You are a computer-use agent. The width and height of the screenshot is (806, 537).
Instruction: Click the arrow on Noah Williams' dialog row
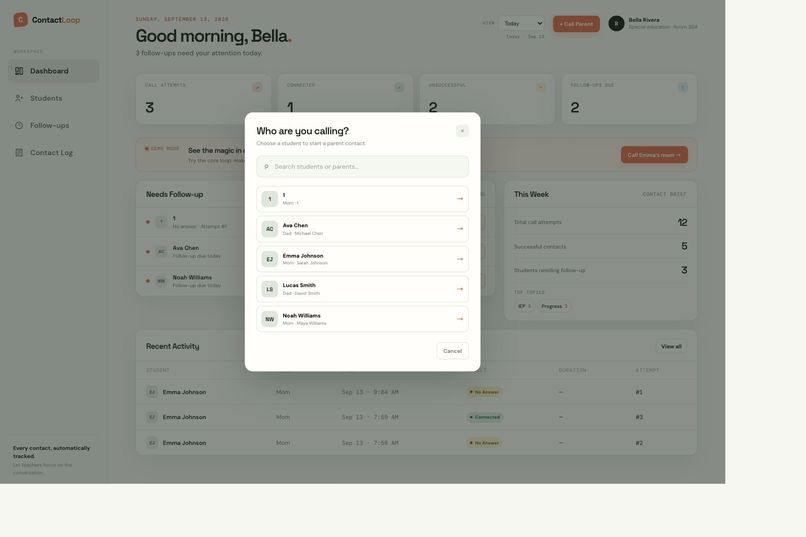click(460, 319)
